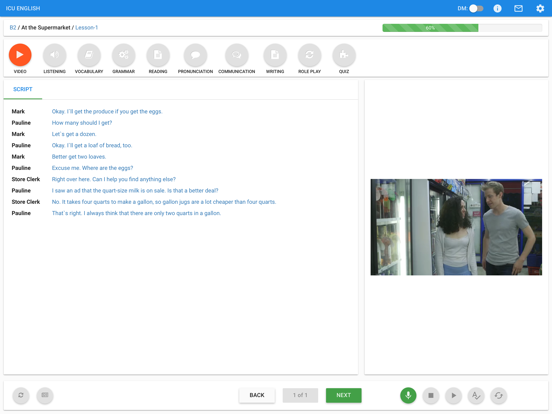Screen dimensions: 552x414
Task: Open the Quiz section icon
Action: pyautogui.click(x=344, y=55)
